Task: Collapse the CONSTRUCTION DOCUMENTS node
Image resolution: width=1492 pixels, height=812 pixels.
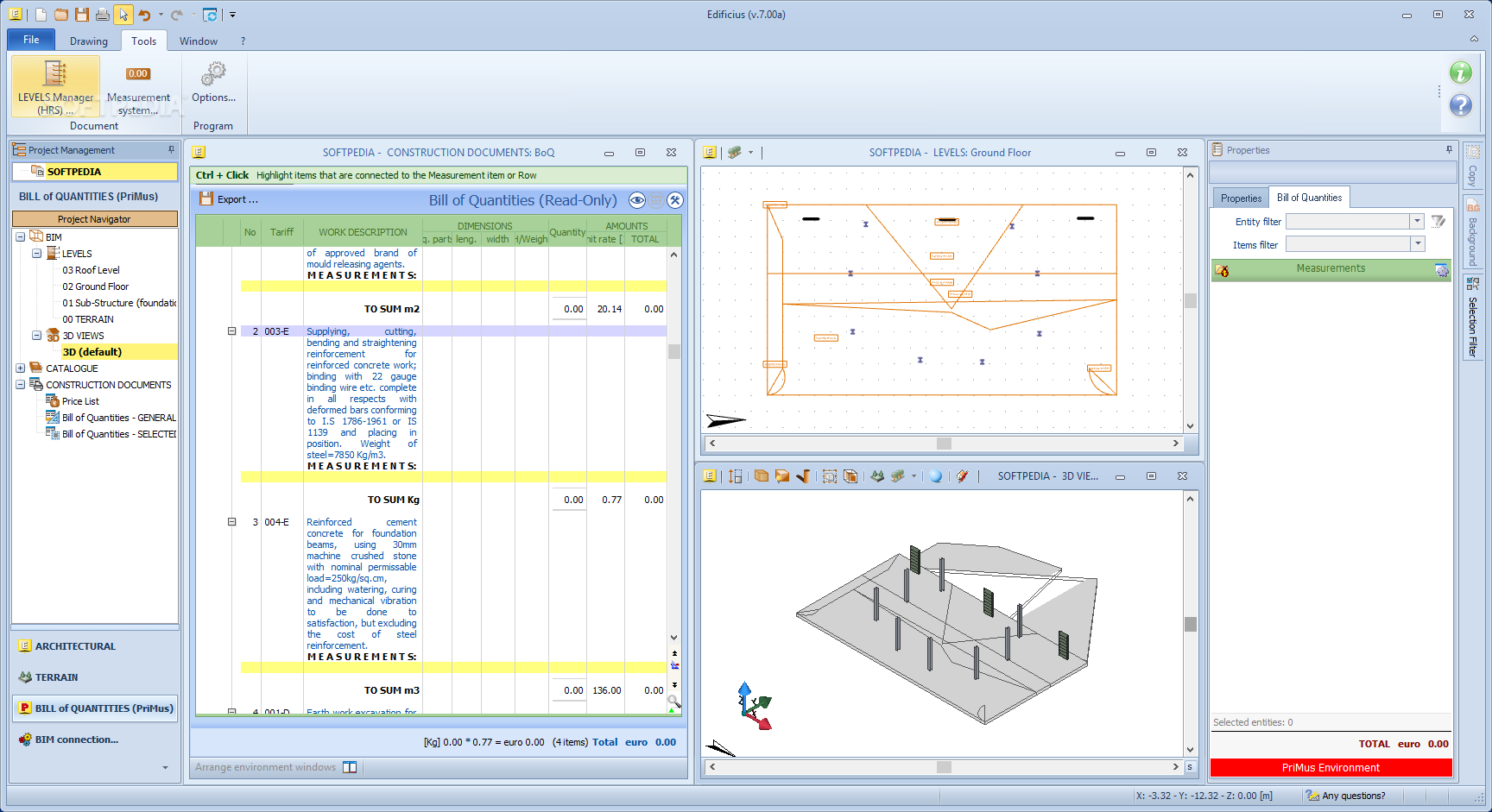Action: (20, 384)
